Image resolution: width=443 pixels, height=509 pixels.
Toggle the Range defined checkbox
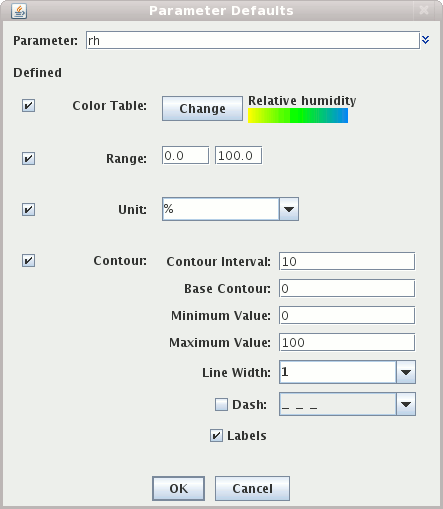click(x=28, y=158)
